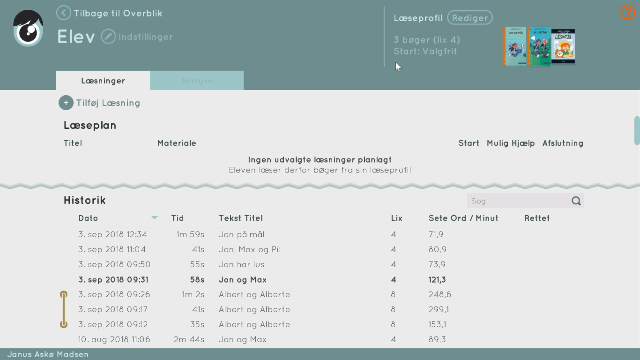The image size is (640, 360).
Task: Click the Indstillinger pencil icon
Action: (108, 37)
